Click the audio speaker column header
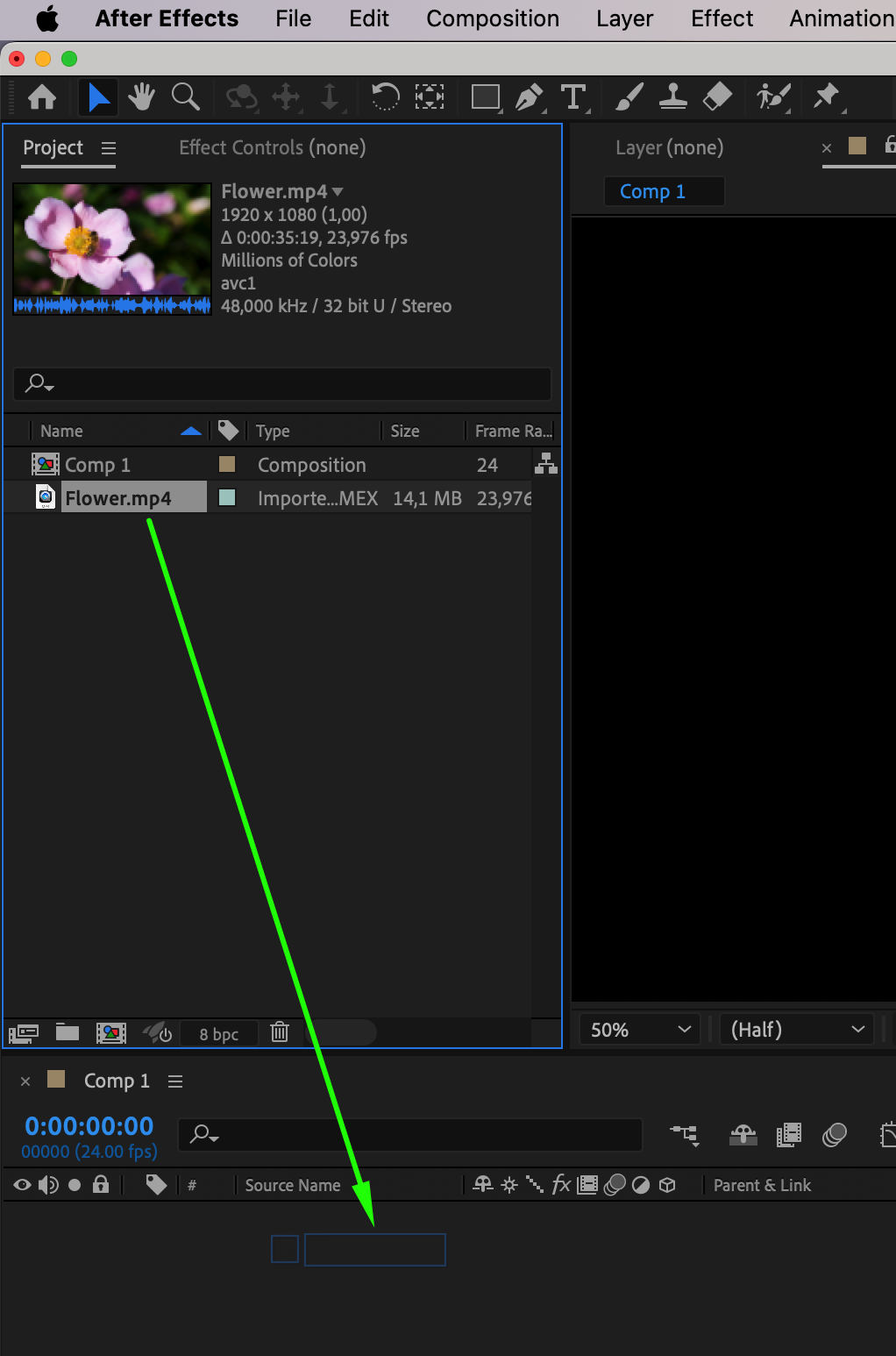This screenshot has width=896, height=1356. coord(48,1185)
